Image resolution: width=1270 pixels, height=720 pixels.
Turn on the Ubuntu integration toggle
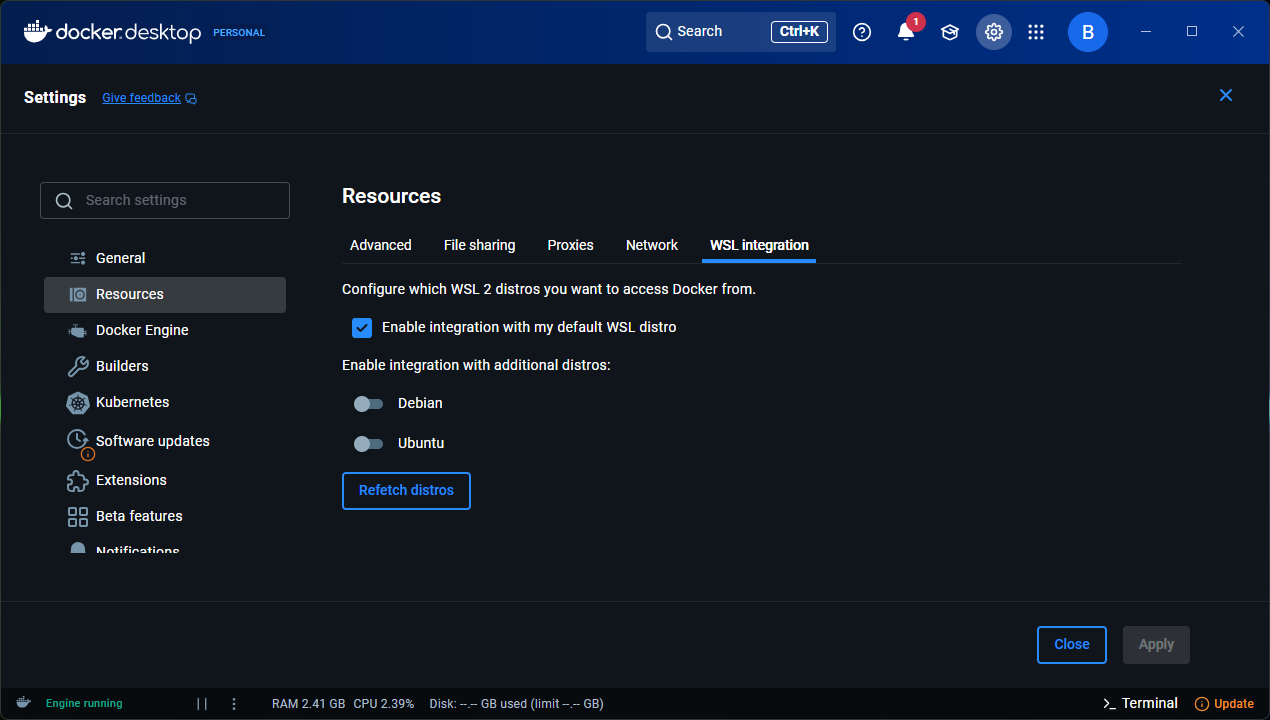click(x=368, y=444)
